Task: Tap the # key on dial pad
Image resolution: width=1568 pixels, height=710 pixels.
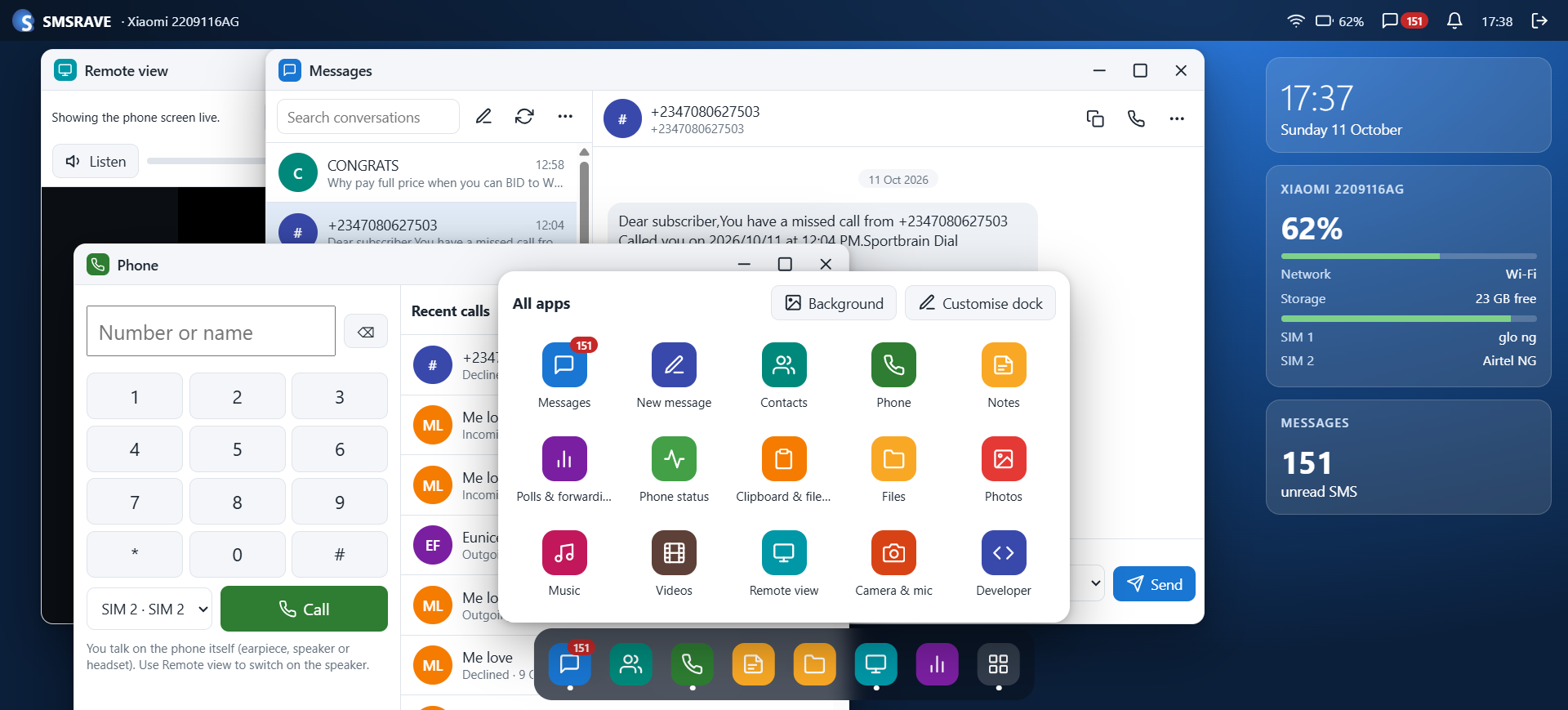Action: coord(340,555)
